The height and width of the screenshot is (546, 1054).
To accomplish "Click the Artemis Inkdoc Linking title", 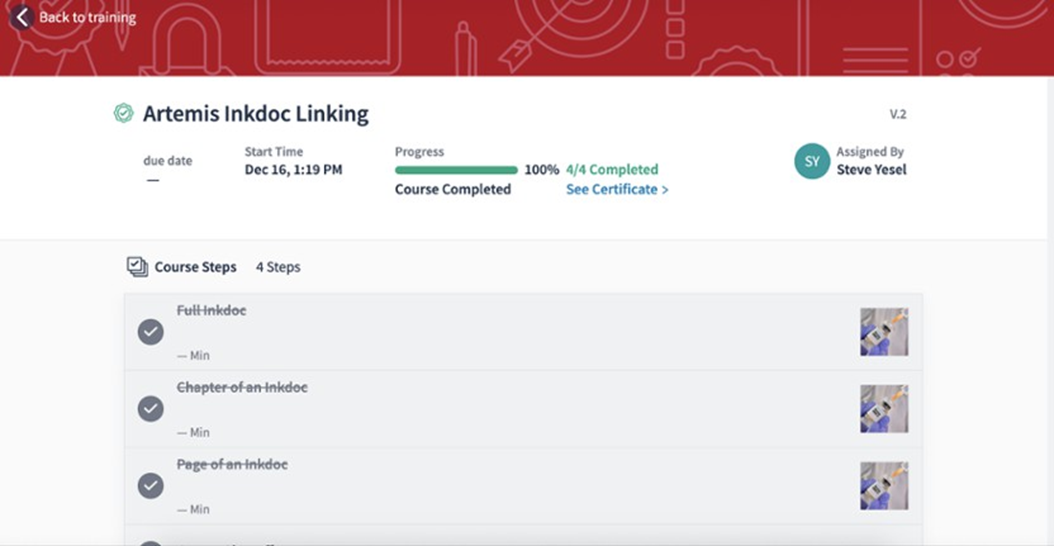I will (255, 114).
